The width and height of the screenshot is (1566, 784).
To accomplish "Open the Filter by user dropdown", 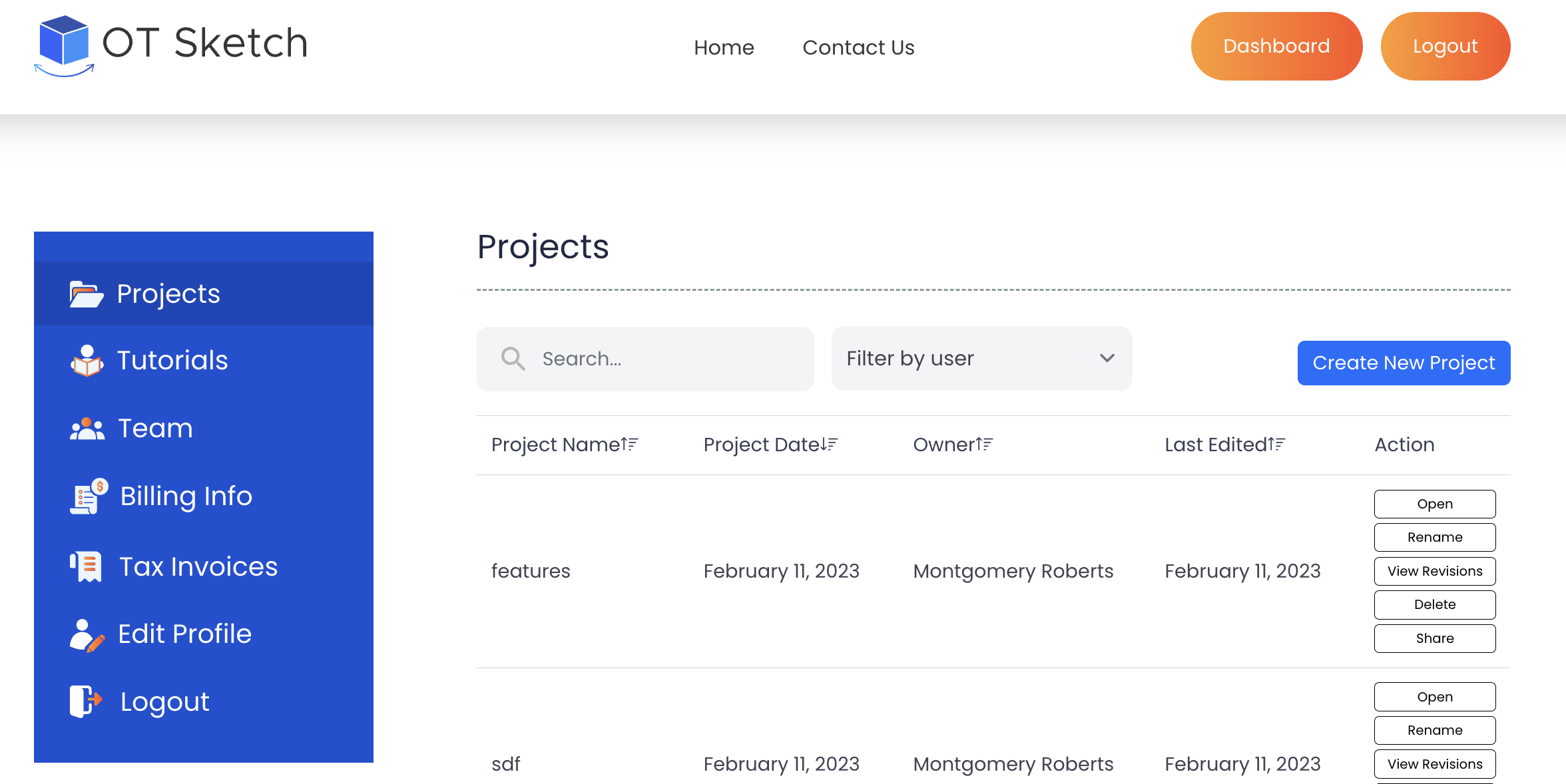I will 981,359.
